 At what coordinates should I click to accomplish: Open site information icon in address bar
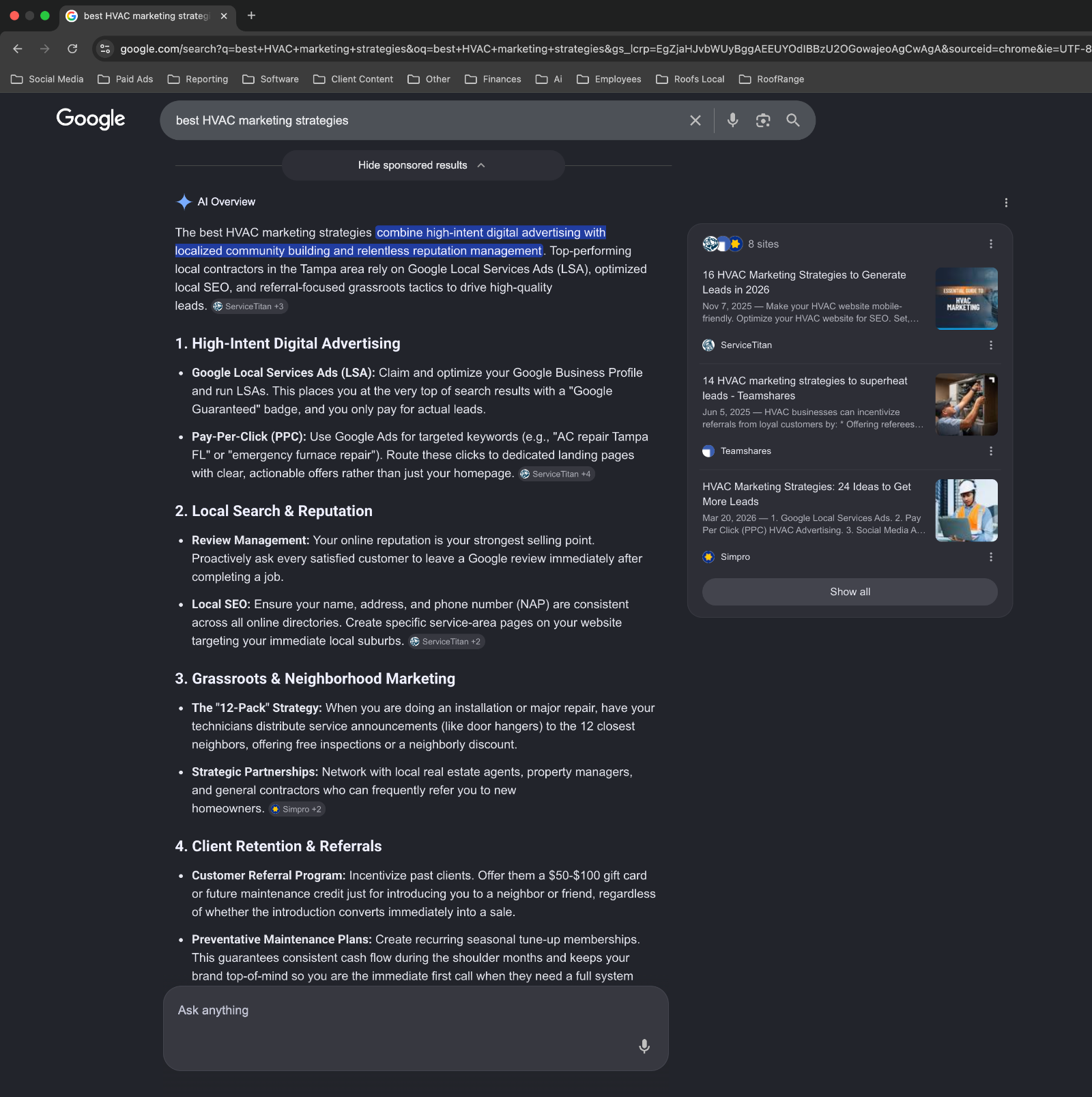tap(105, 48)
